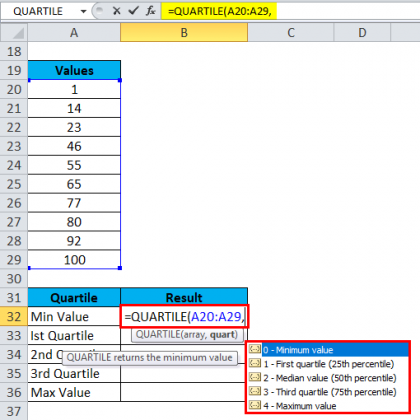Click the quart argument in tooltip
The width and height of the screenshot is (420, 420).
(223, 334)
